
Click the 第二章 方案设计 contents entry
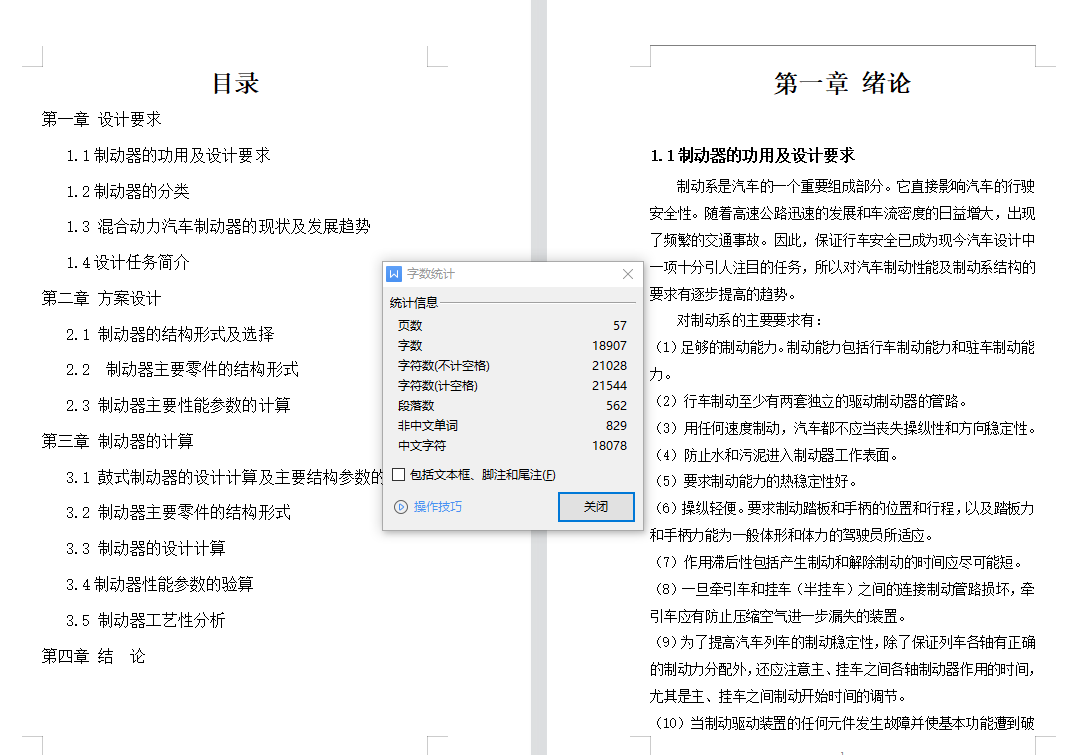tap(101, 298)
